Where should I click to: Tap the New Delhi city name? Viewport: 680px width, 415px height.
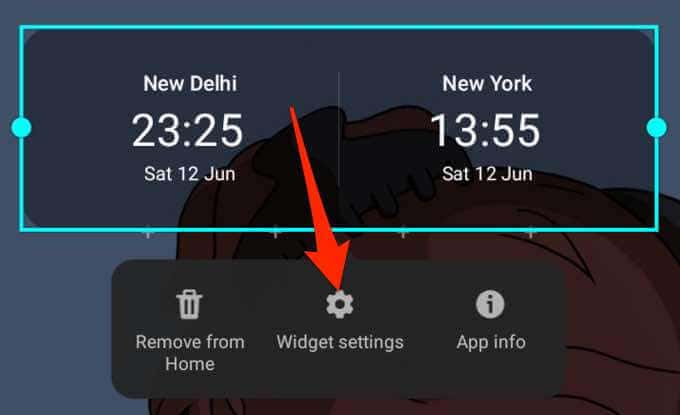pyautogui.click(x=190, y=83)
